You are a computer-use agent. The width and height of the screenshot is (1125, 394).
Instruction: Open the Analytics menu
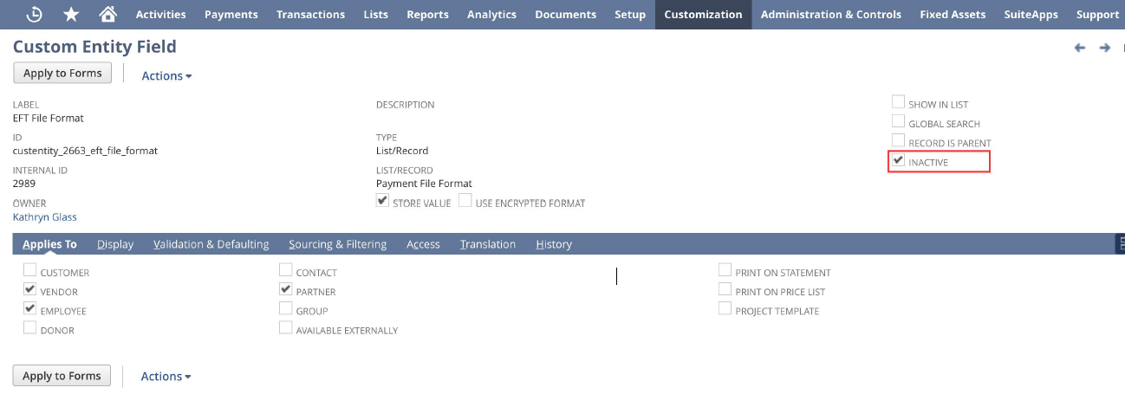491,14
